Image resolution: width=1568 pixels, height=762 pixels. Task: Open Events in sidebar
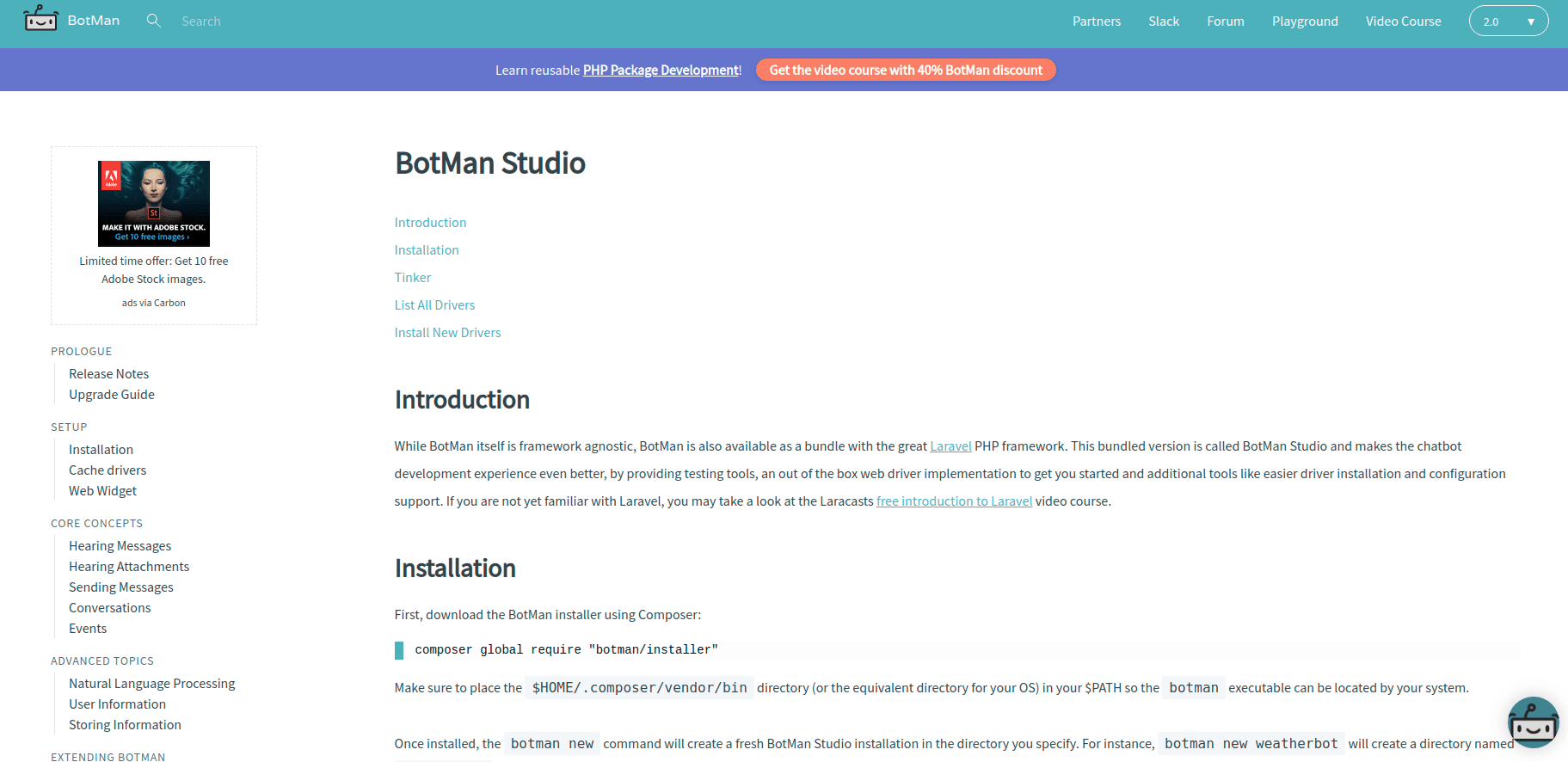point(88,629)
